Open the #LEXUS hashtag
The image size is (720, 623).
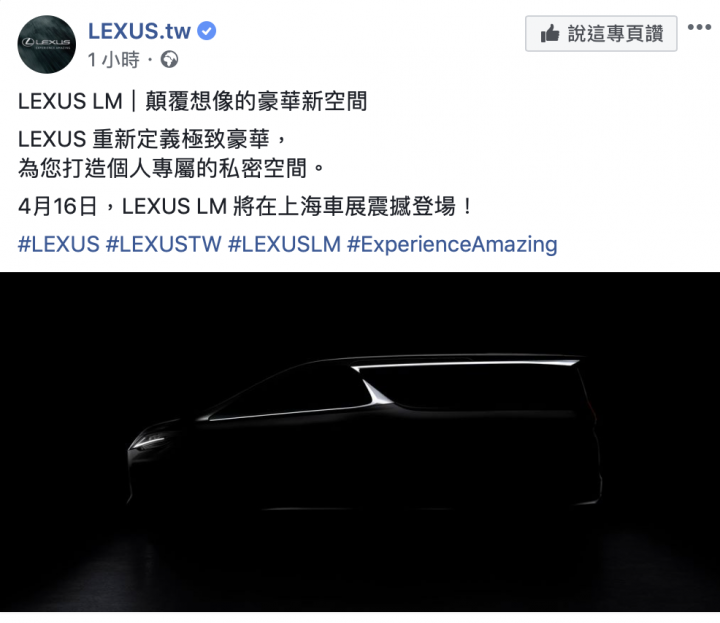[59, 244]
